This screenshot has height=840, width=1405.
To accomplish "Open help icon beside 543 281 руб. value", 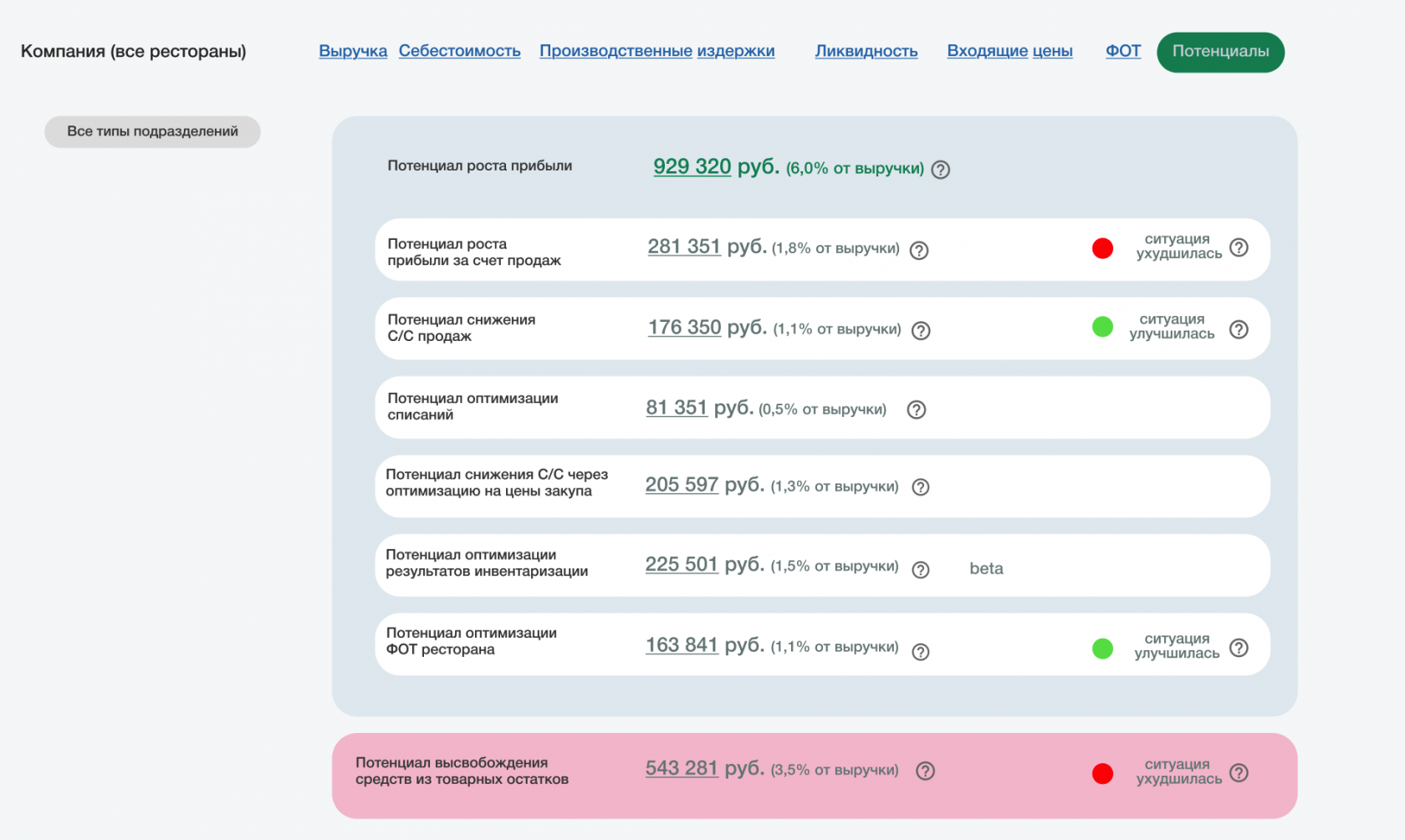I will (924, 771).
